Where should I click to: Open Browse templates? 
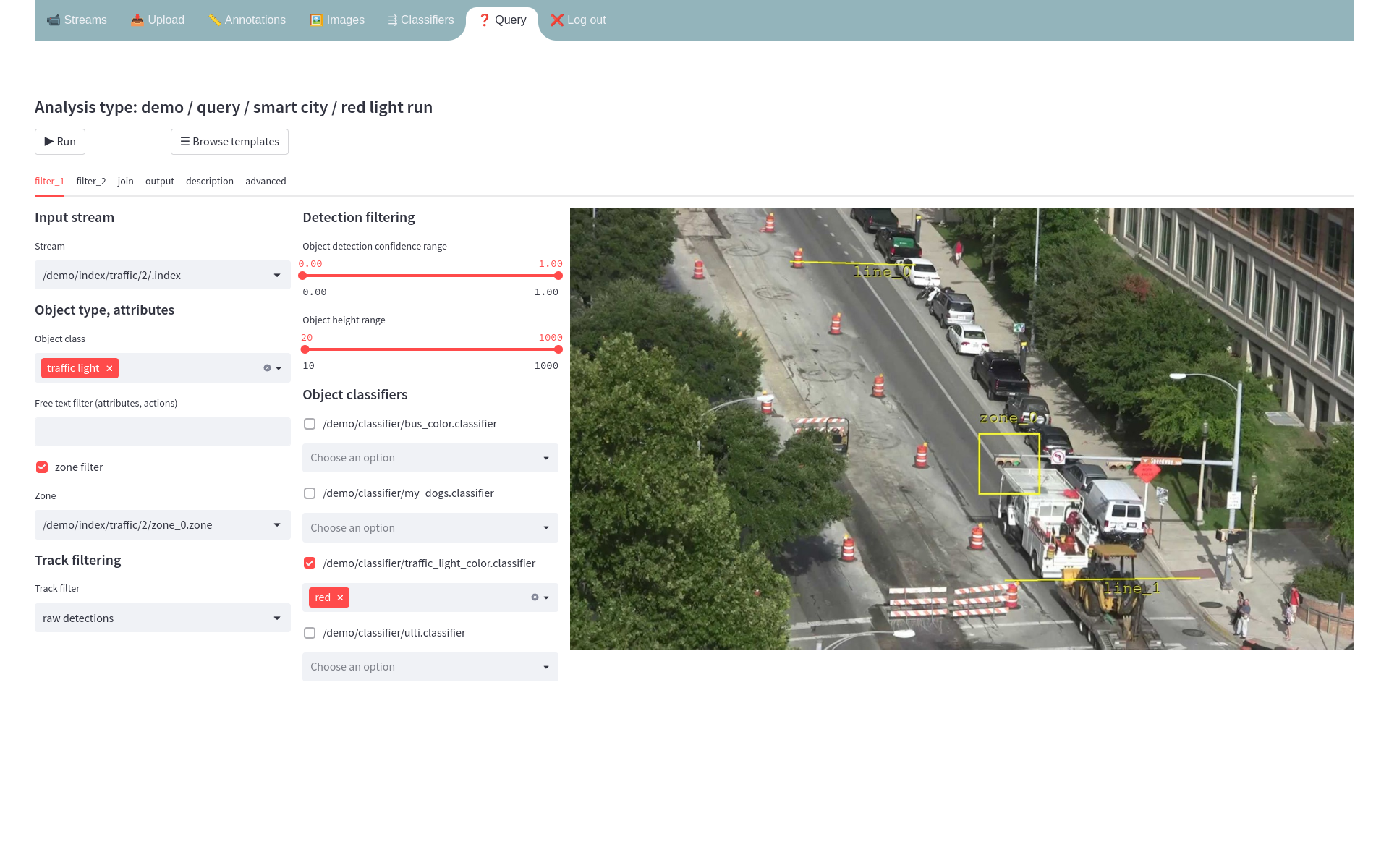229,141
